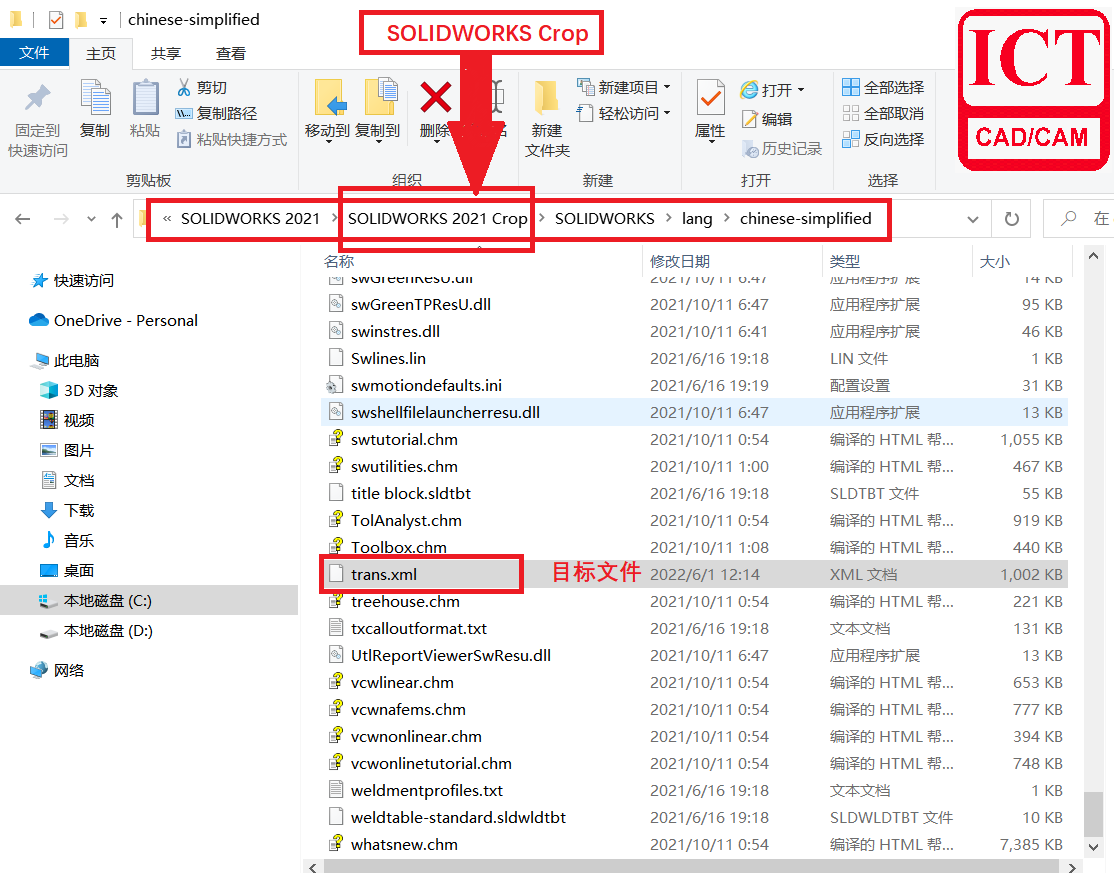1114x873 pixels.
Task: Switch to the View (查看) ribbon tab
Action: point(231,53)
